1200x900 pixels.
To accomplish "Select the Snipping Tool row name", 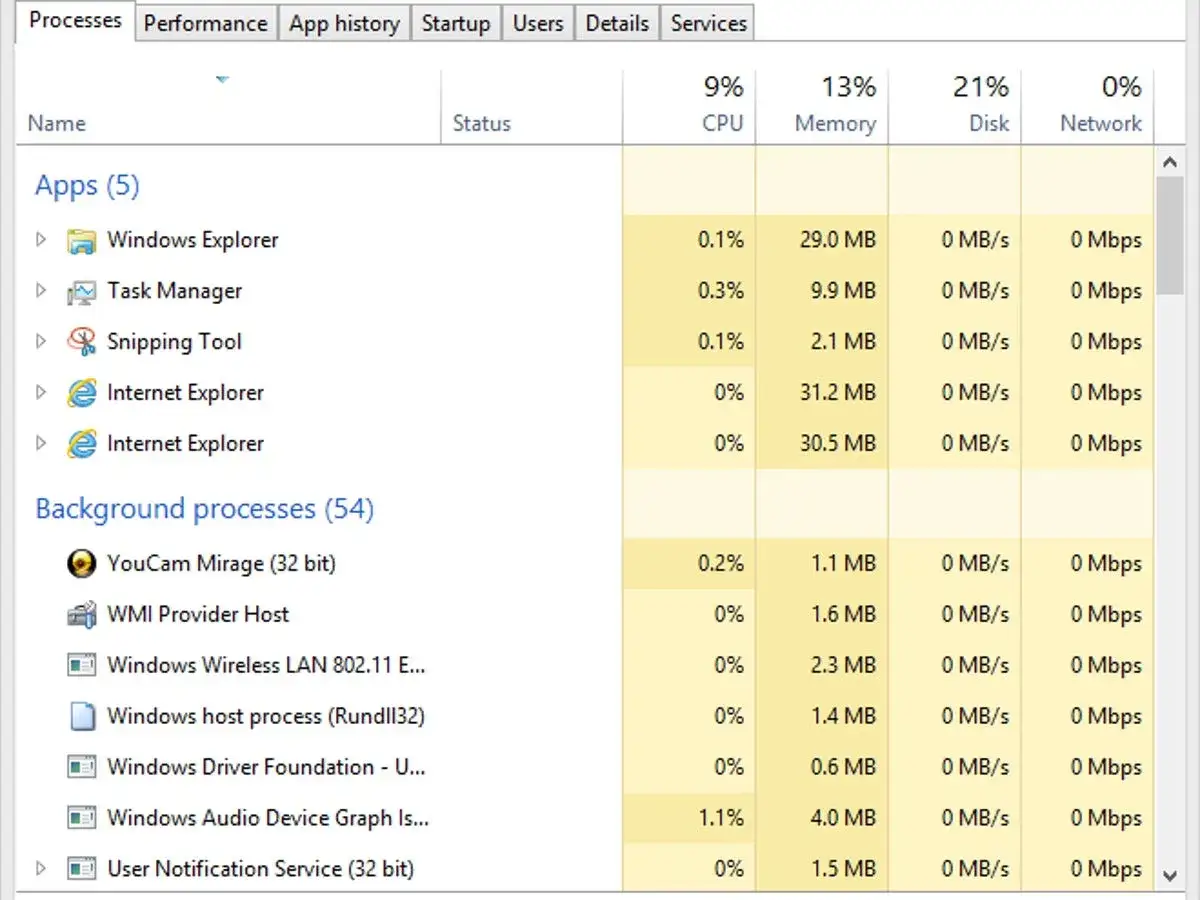I will coord(175,342).
